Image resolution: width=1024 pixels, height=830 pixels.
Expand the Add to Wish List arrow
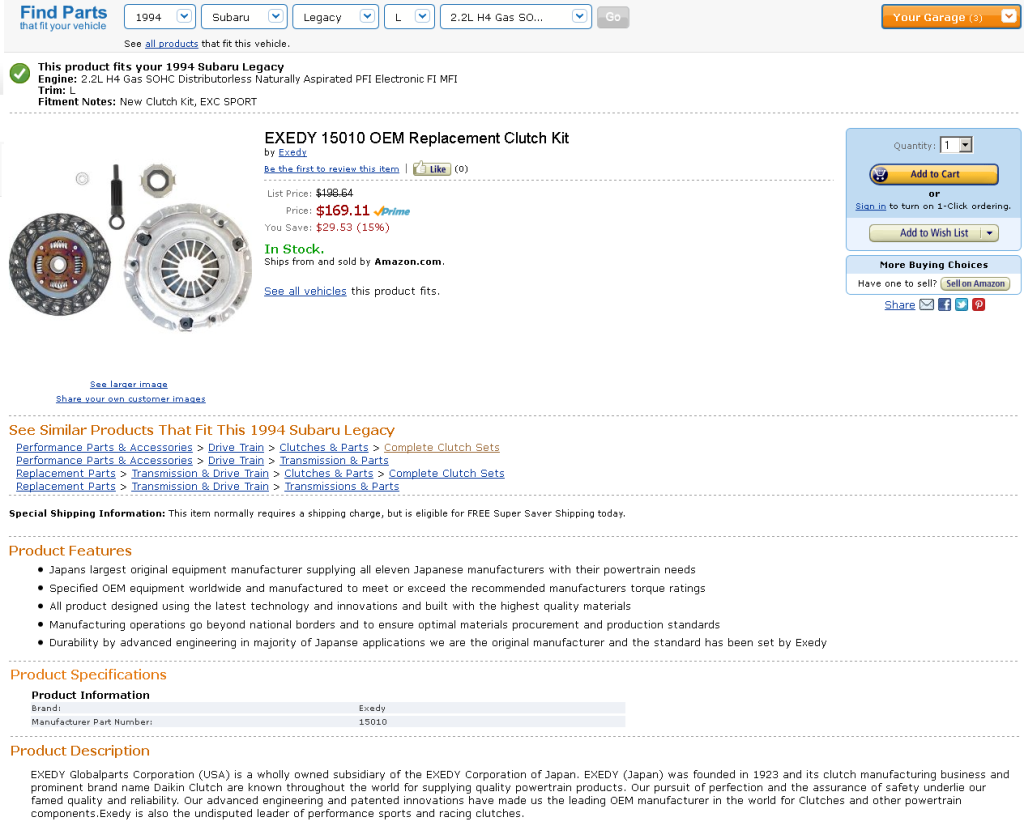click(x=990, y=233)
